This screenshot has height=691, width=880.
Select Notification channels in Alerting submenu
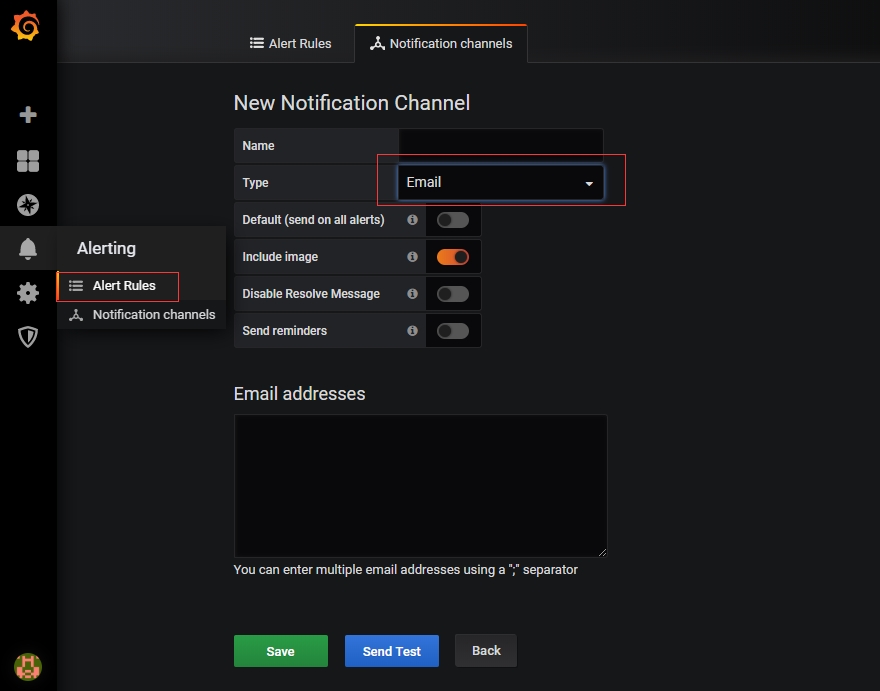(x=153, y=315)
